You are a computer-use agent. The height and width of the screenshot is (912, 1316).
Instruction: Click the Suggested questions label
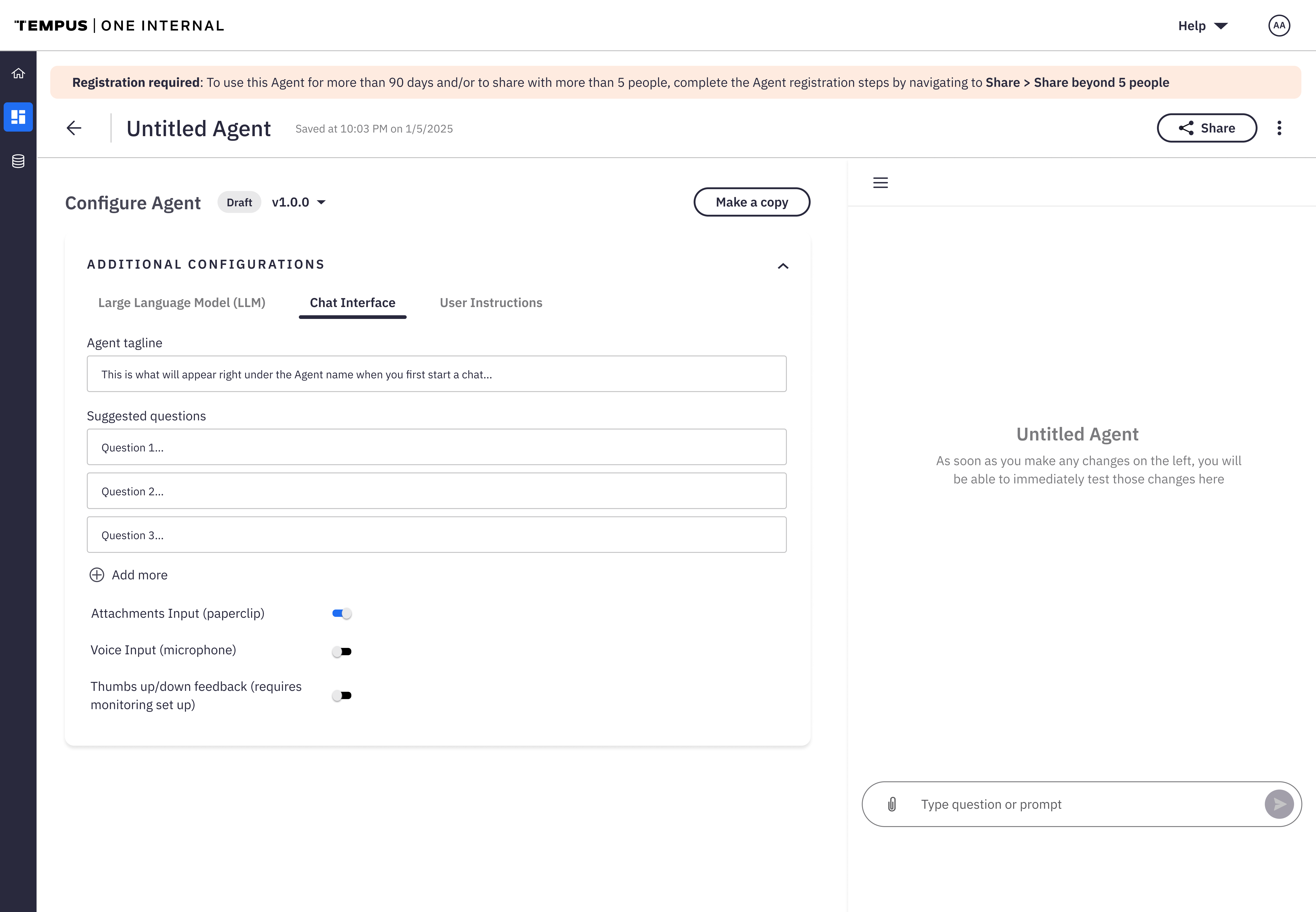click(x=146, y=416)
